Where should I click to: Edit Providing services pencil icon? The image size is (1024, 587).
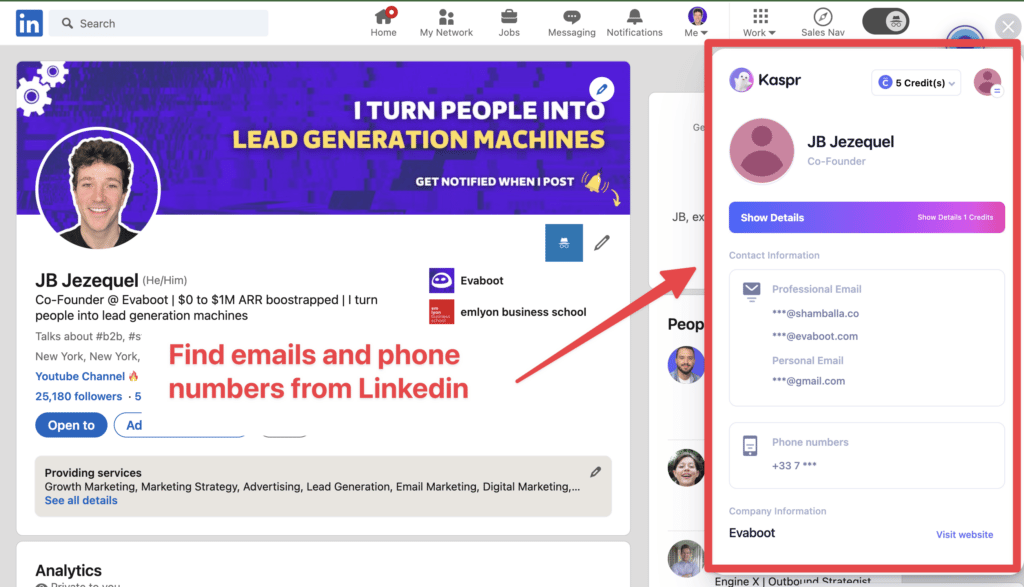click(596, 471)
